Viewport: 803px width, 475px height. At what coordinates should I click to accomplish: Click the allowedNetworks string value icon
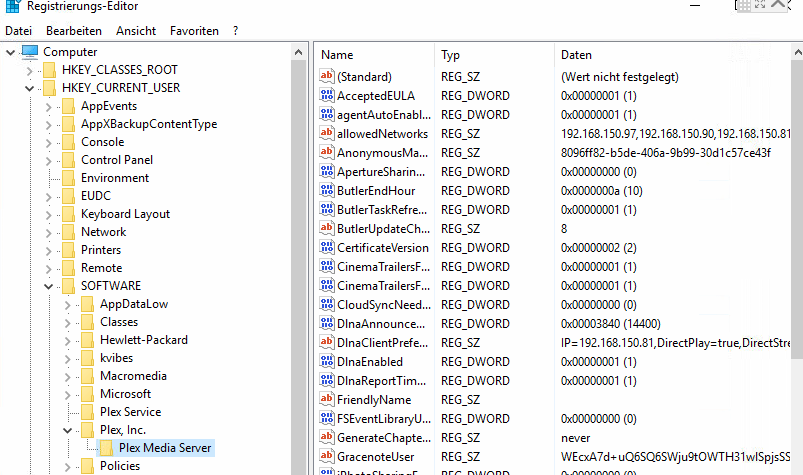(326, 133)
